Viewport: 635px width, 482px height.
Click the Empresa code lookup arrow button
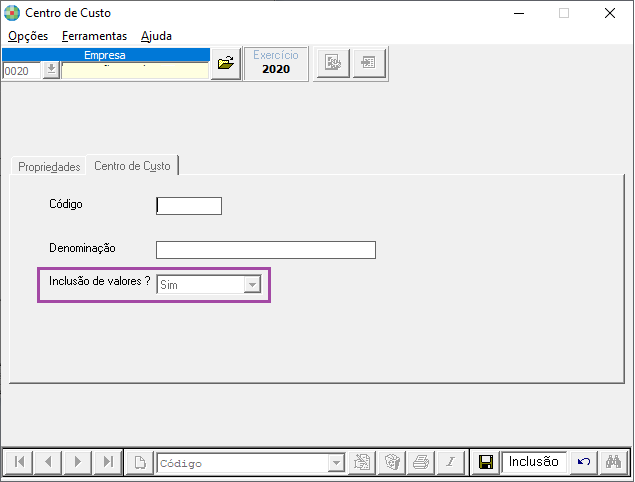(51, 70)
